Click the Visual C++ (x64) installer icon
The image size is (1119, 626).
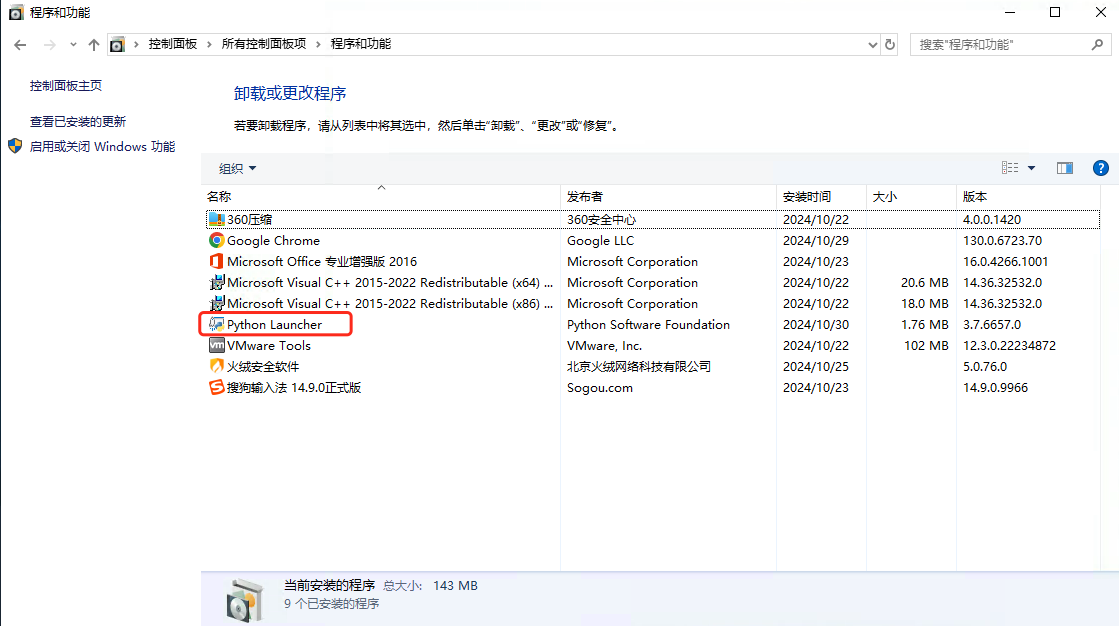point(216,283)
